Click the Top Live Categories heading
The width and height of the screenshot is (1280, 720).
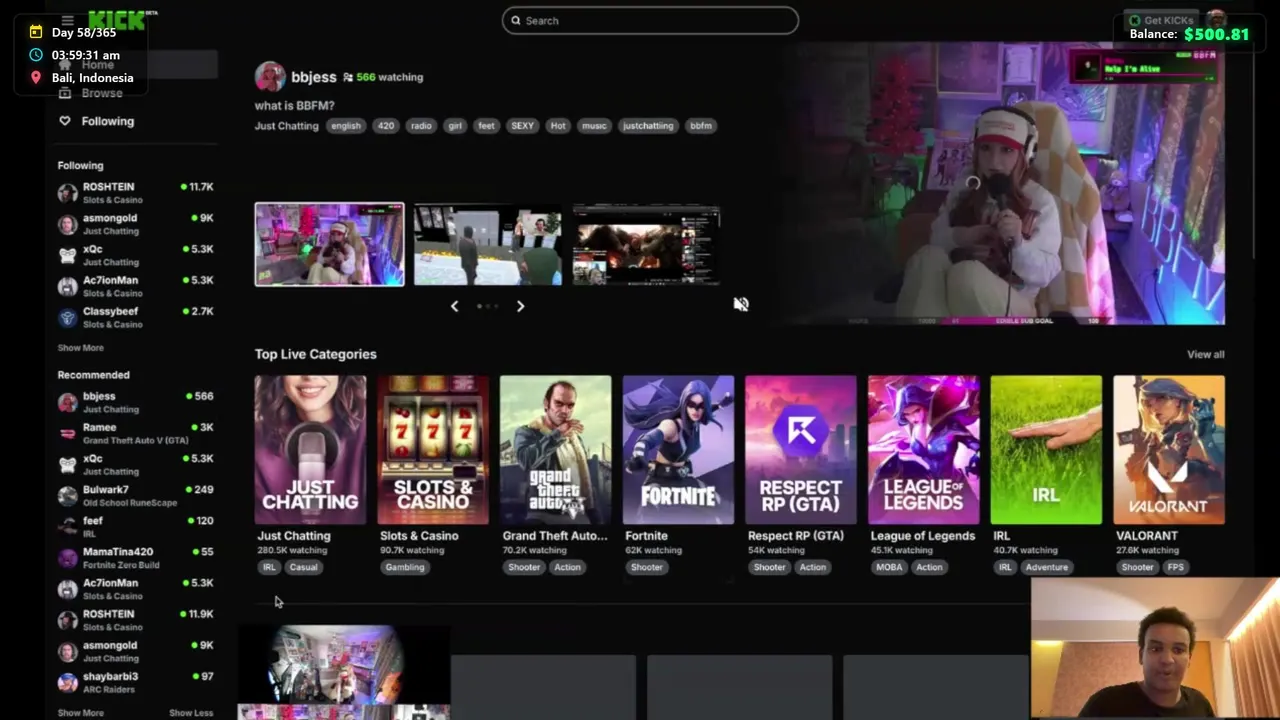315,354
